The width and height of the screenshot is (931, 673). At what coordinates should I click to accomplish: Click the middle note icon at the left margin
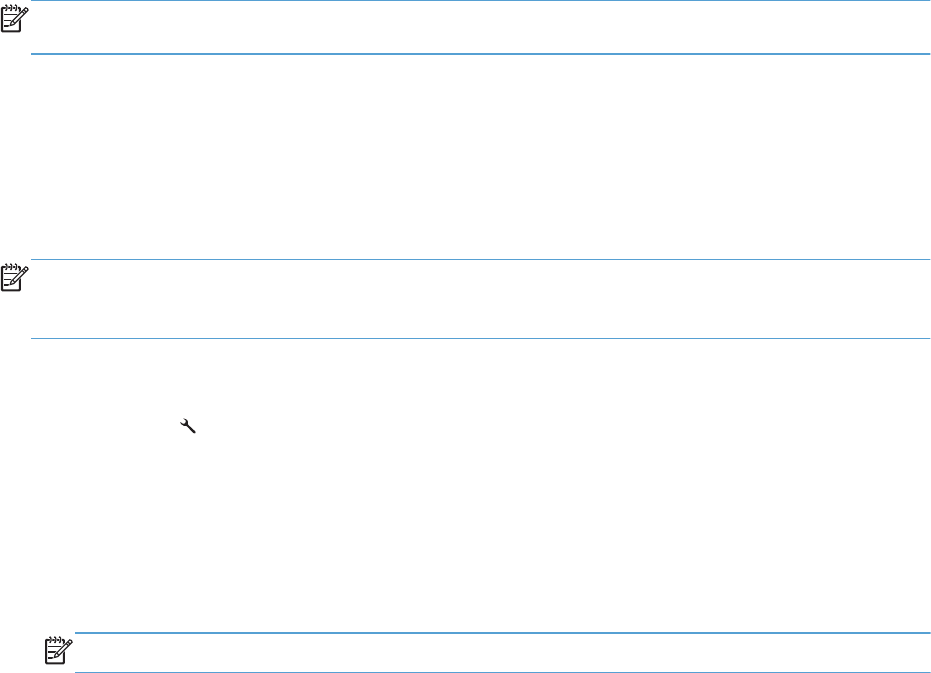click(x=15, y=276)
